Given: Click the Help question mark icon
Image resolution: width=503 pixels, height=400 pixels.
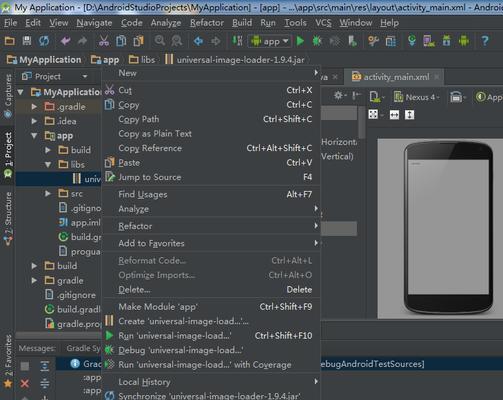Looking at the screenshot, I should pos(485,41).
